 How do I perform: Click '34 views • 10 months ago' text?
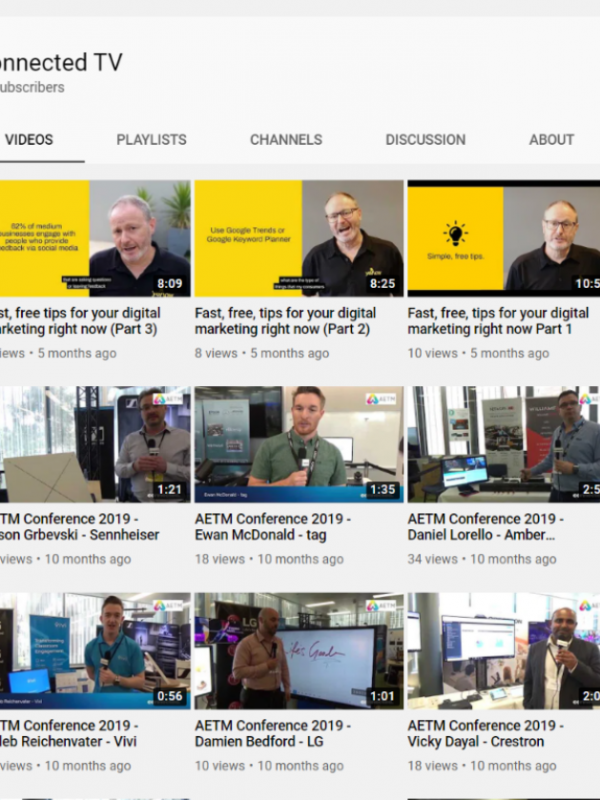tap(482, 559)
